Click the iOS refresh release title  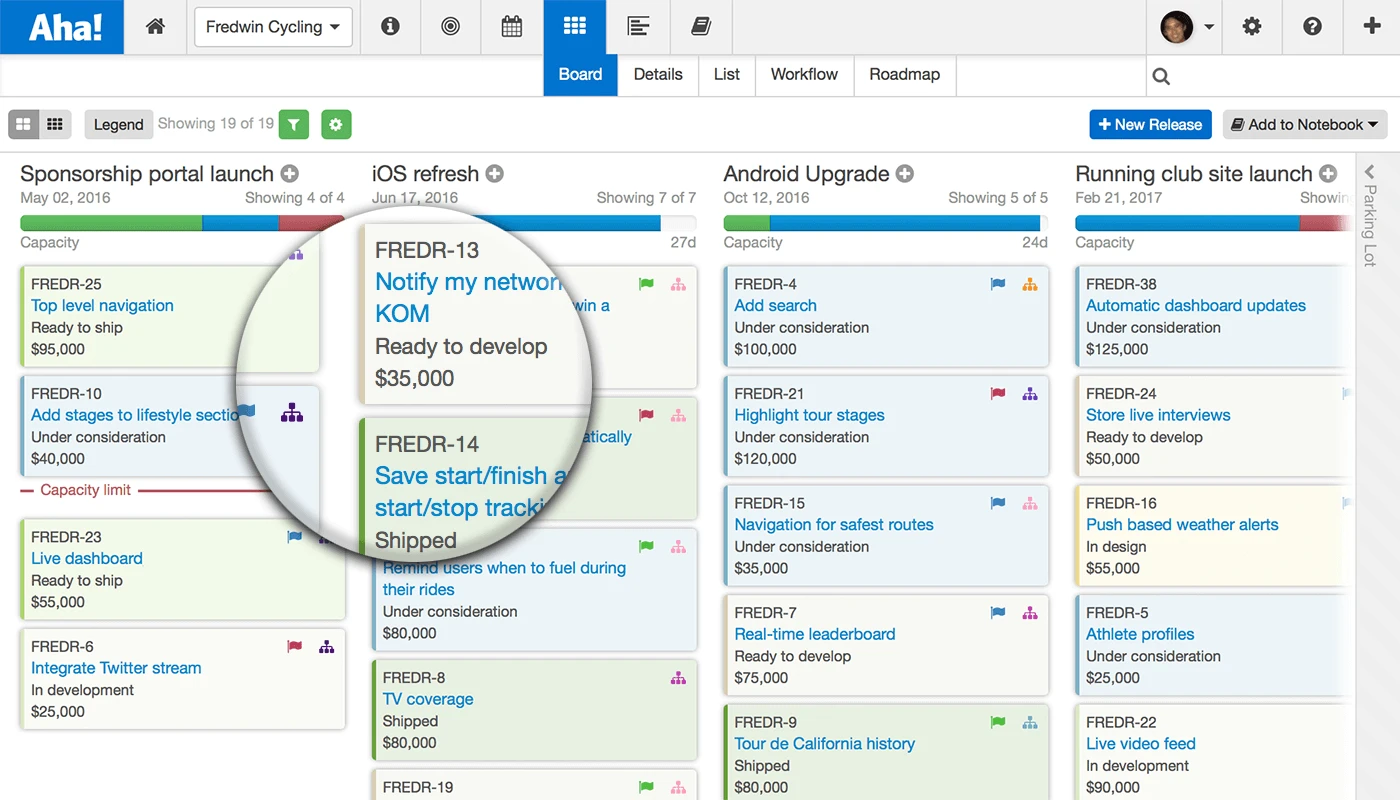click(425, 174)
